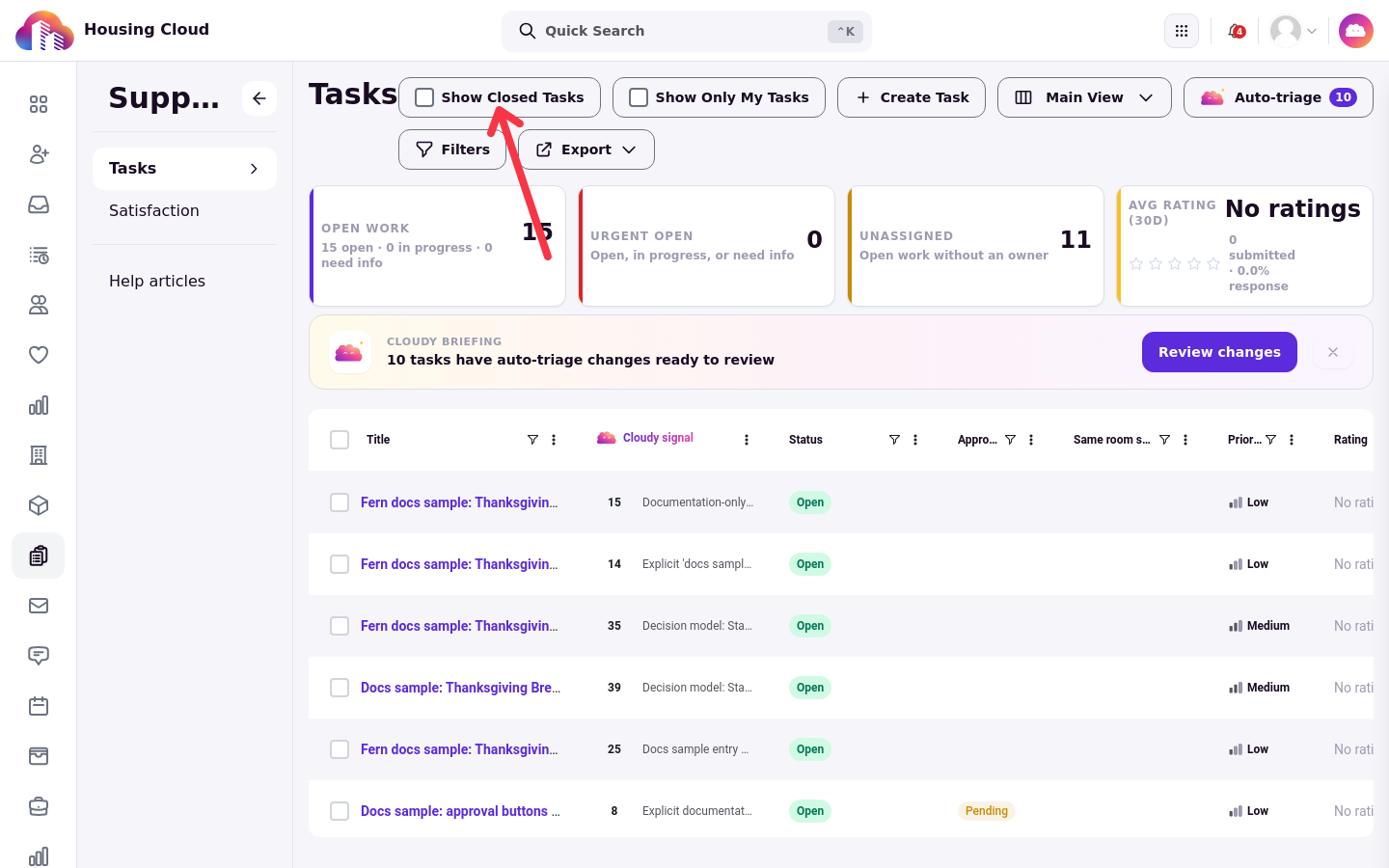Image resolution: width=1389 pixels, height=868 pixels.
Task: Open the calendar icon in the sidebar
Action: coord(39,706)
